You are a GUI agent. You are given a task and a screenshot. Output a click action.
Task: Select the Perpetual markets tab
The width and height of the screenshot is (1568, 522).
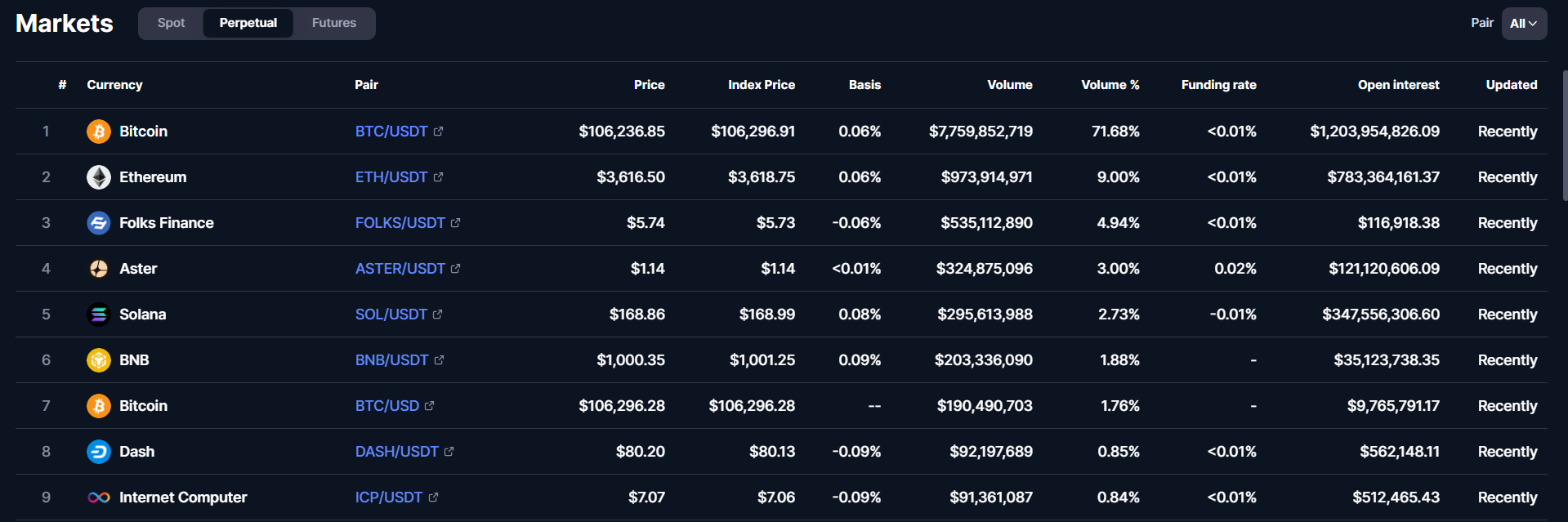(x=248, y=24)
